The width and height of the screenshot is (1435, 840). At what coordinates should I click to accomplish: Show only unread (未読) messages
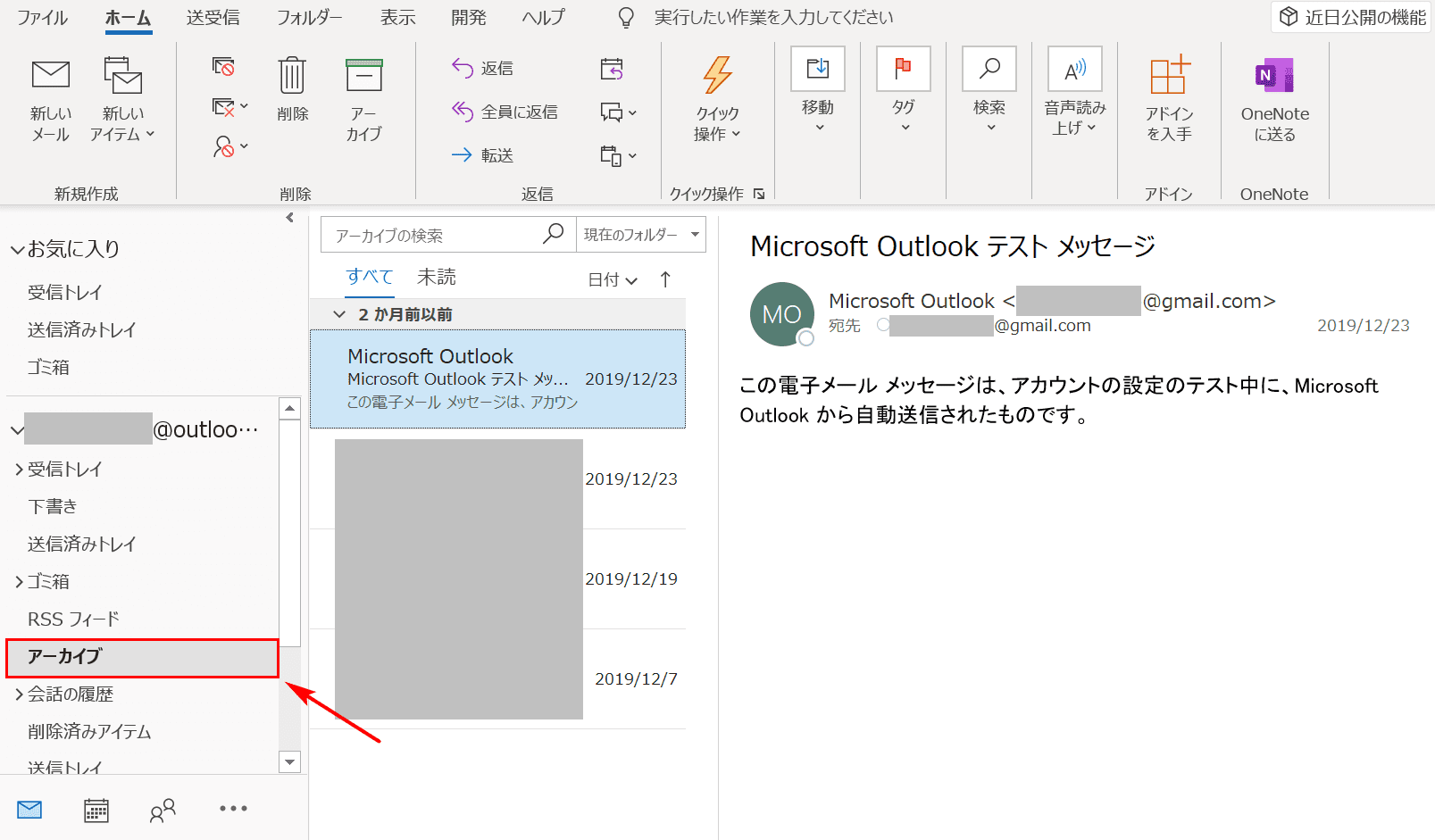click(437, 278)
